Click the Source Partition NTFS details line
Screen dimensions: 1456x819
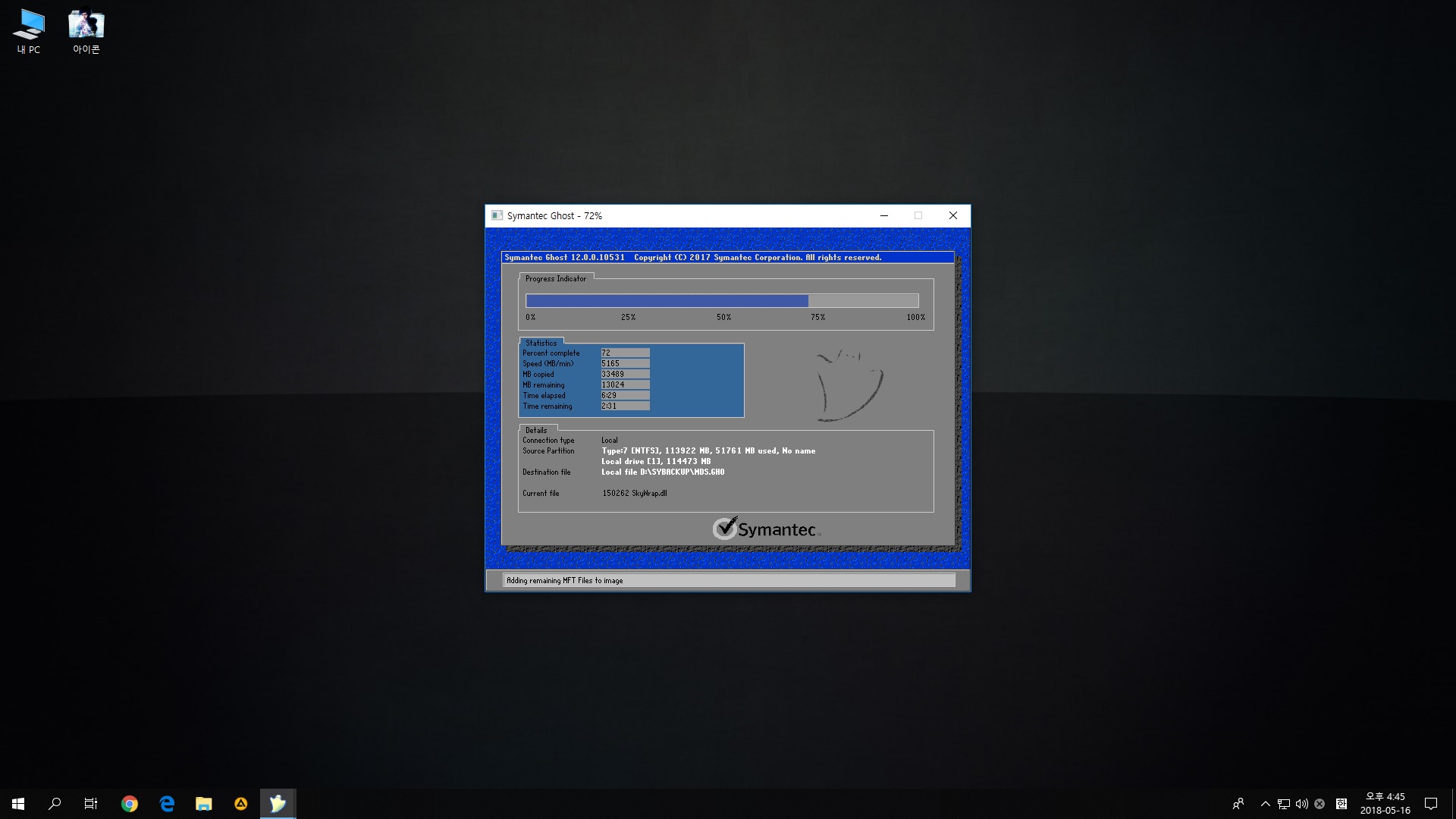(x=708, y=450)
